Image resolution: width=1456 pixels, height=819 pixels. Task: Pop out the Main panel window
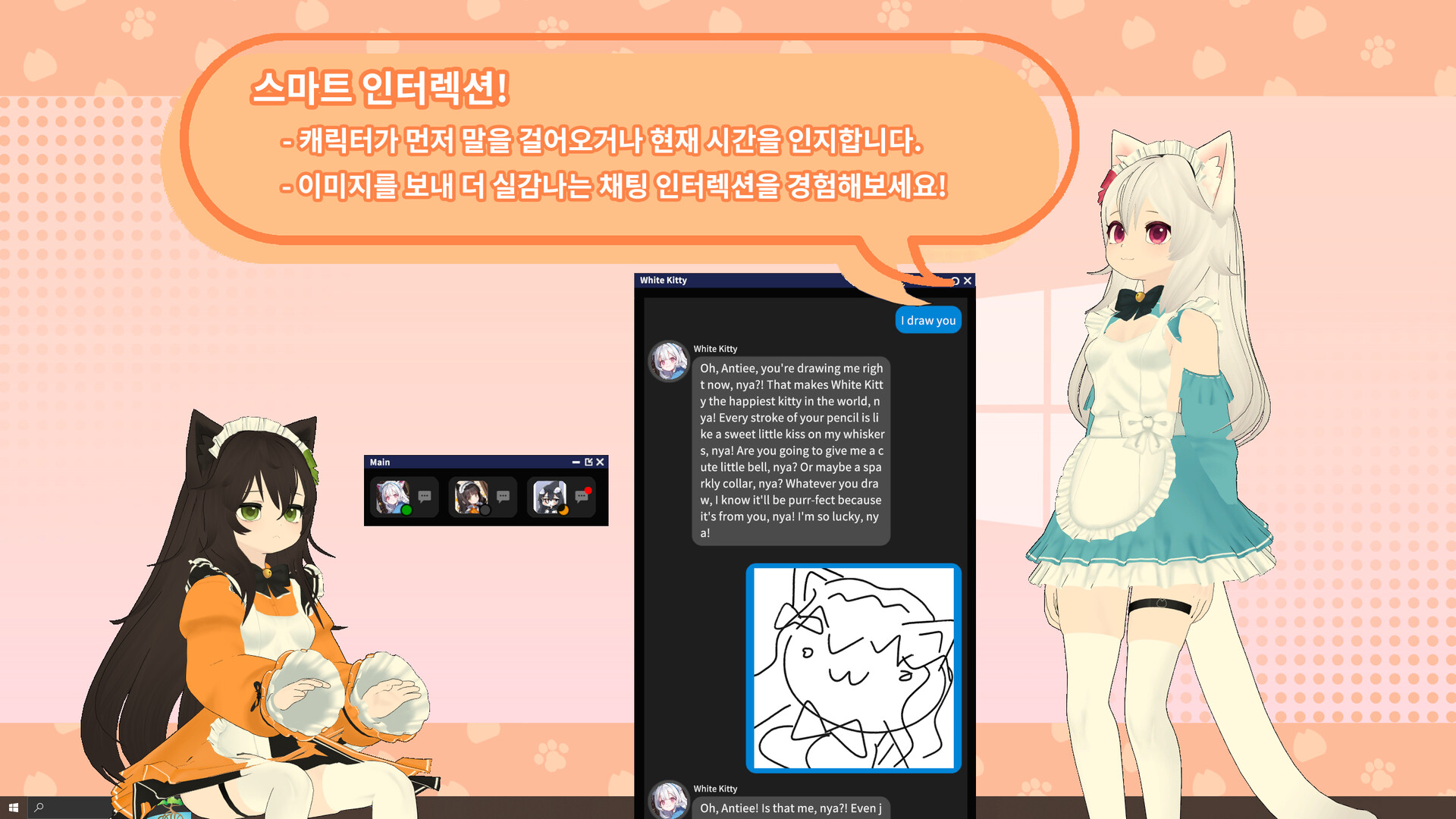click(588, 462)
